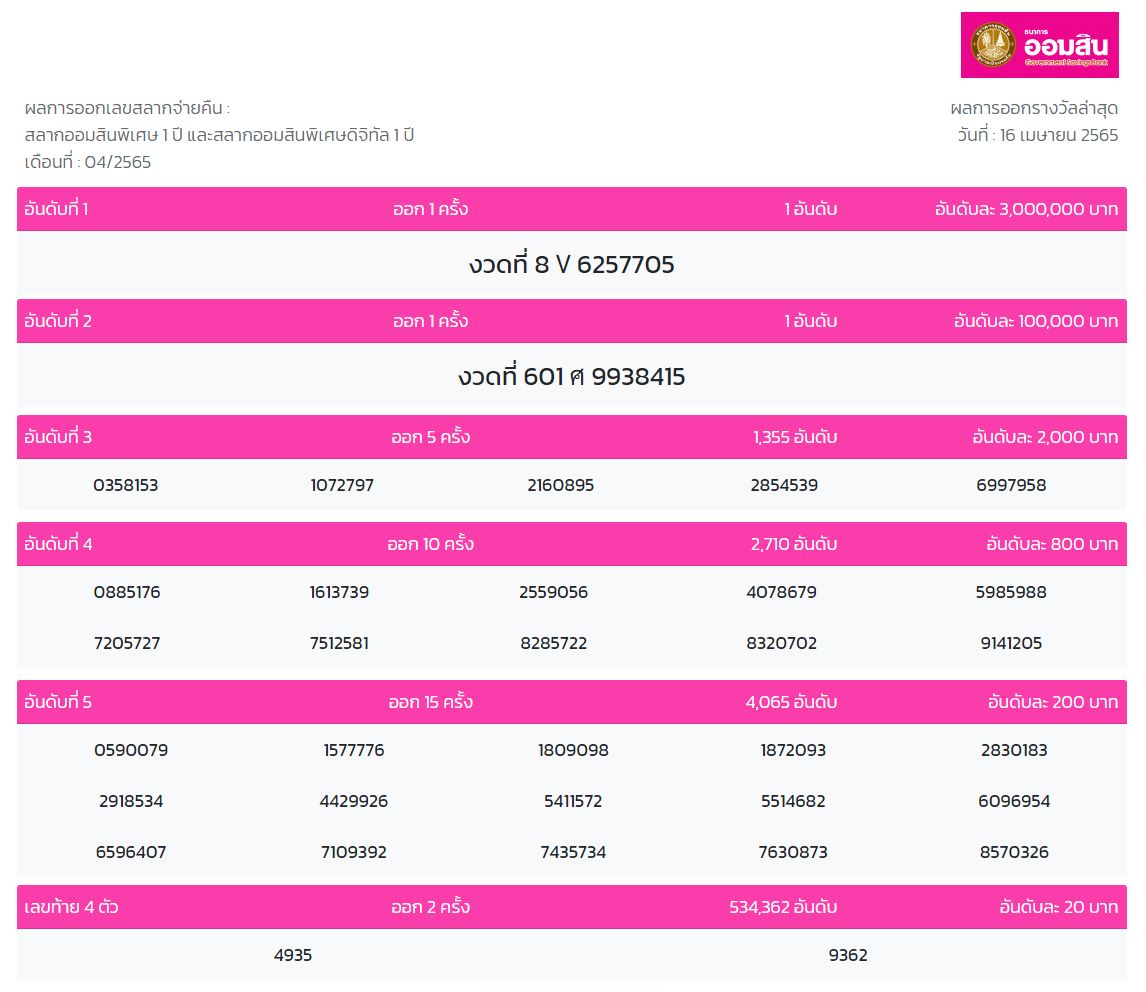Select fifth prize number 8570326
Viewport: 1146px width, 992px height.
[x=1014, y=852]
